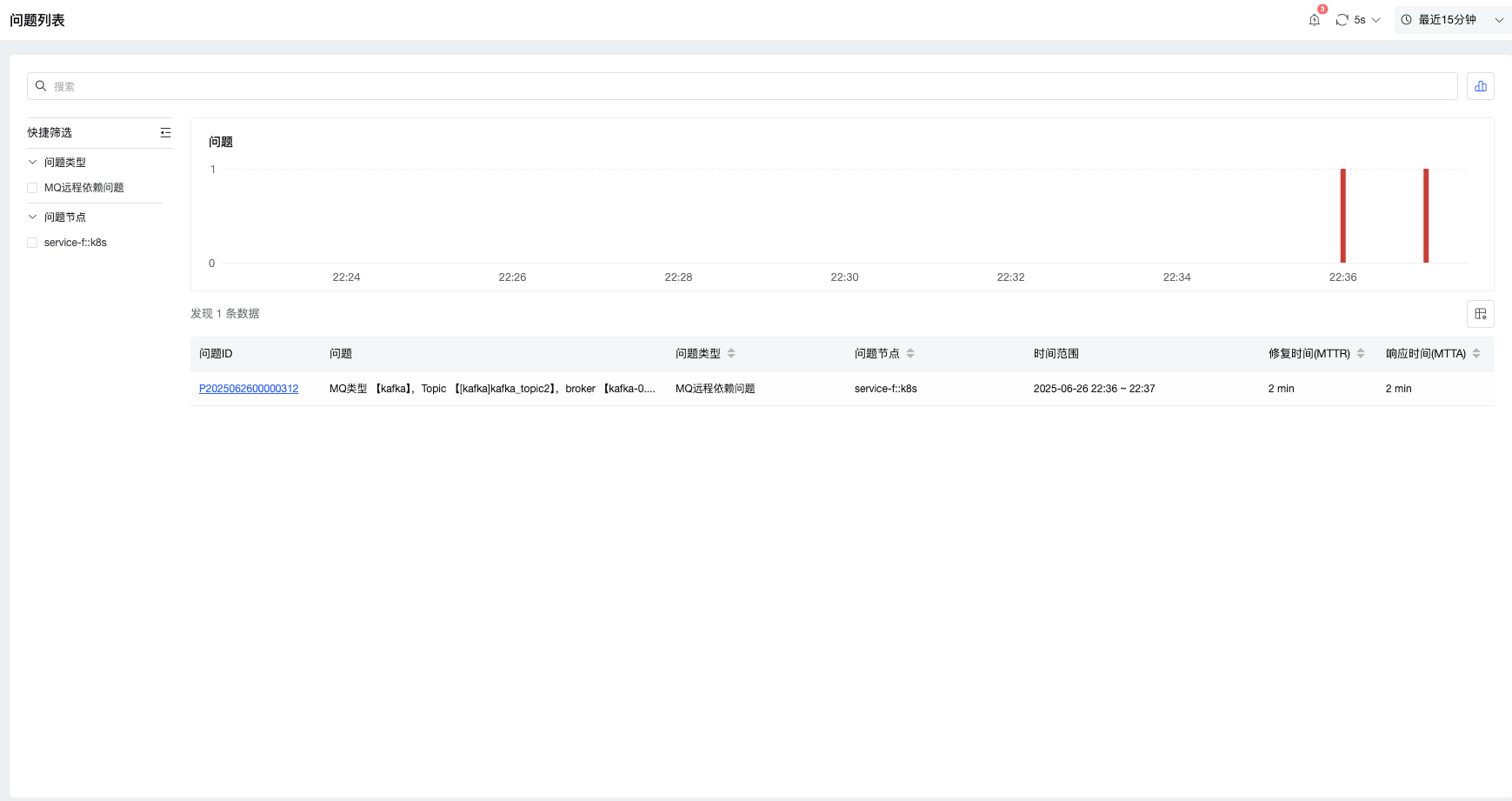The height and width of the screenshot is (801, 1512).
Task: Check the service-f::k8s node checkbox
Action: [32, 243]
